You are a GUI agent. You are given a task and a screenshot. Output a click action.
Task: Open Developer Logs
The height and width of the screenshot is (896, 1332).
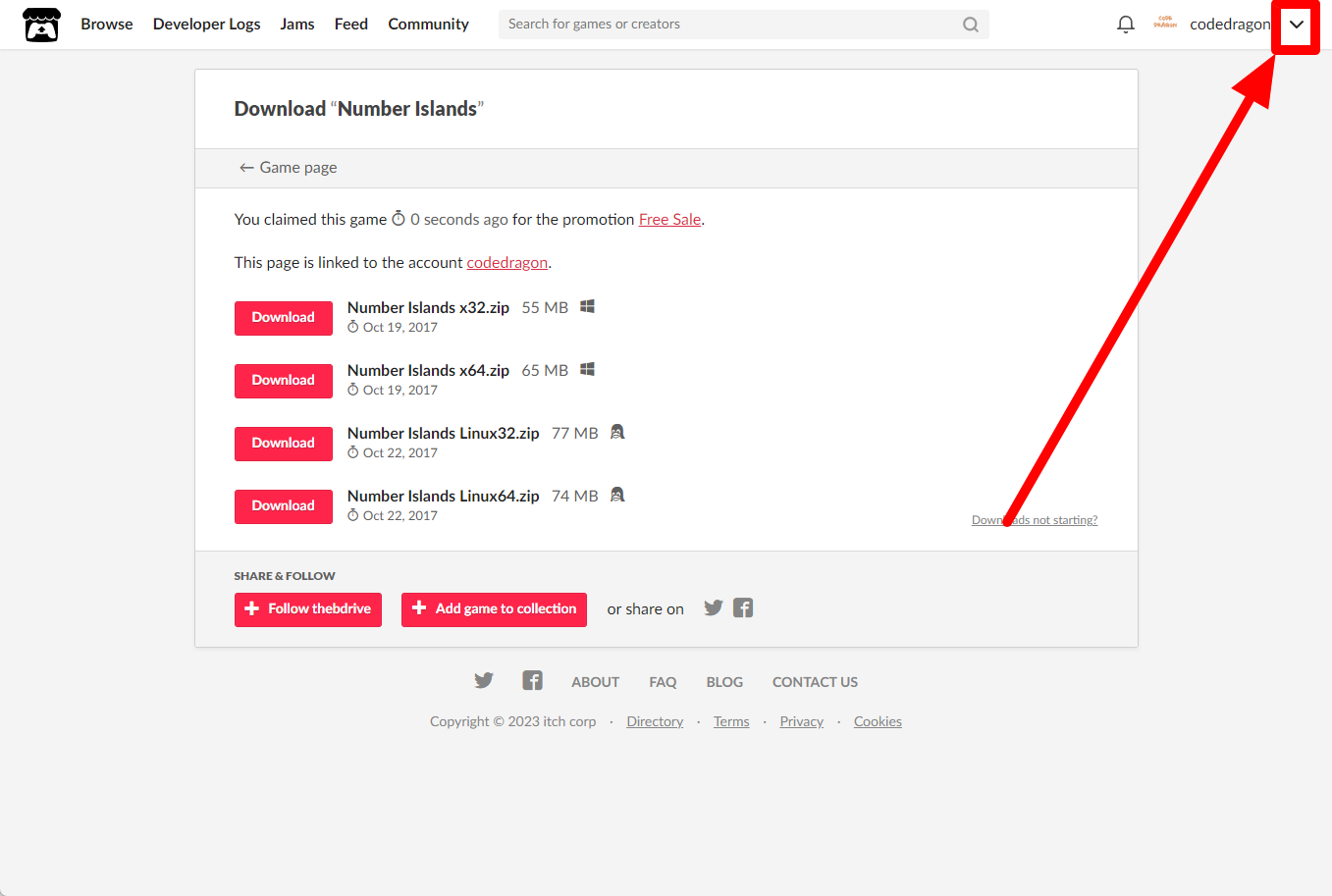(x=207, y=25)
